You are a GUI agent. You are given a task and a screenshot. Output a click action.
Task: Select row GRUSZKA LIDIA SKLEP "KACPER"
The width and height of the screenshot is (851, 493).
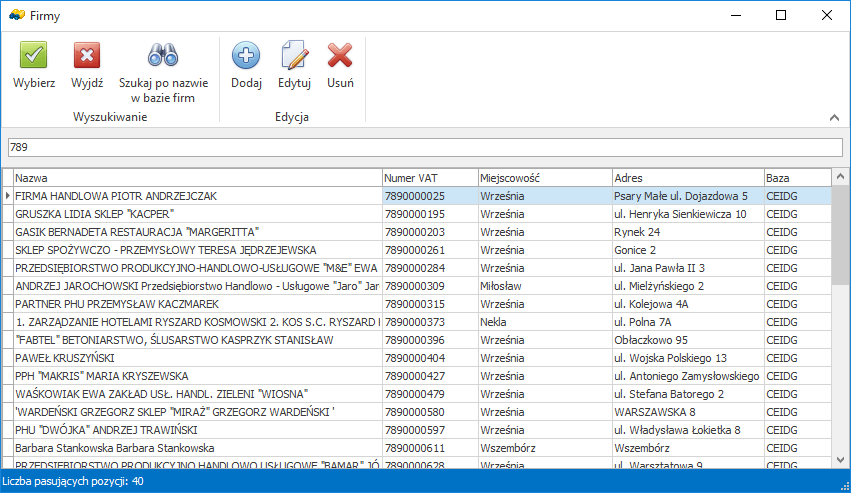[196, 214]
